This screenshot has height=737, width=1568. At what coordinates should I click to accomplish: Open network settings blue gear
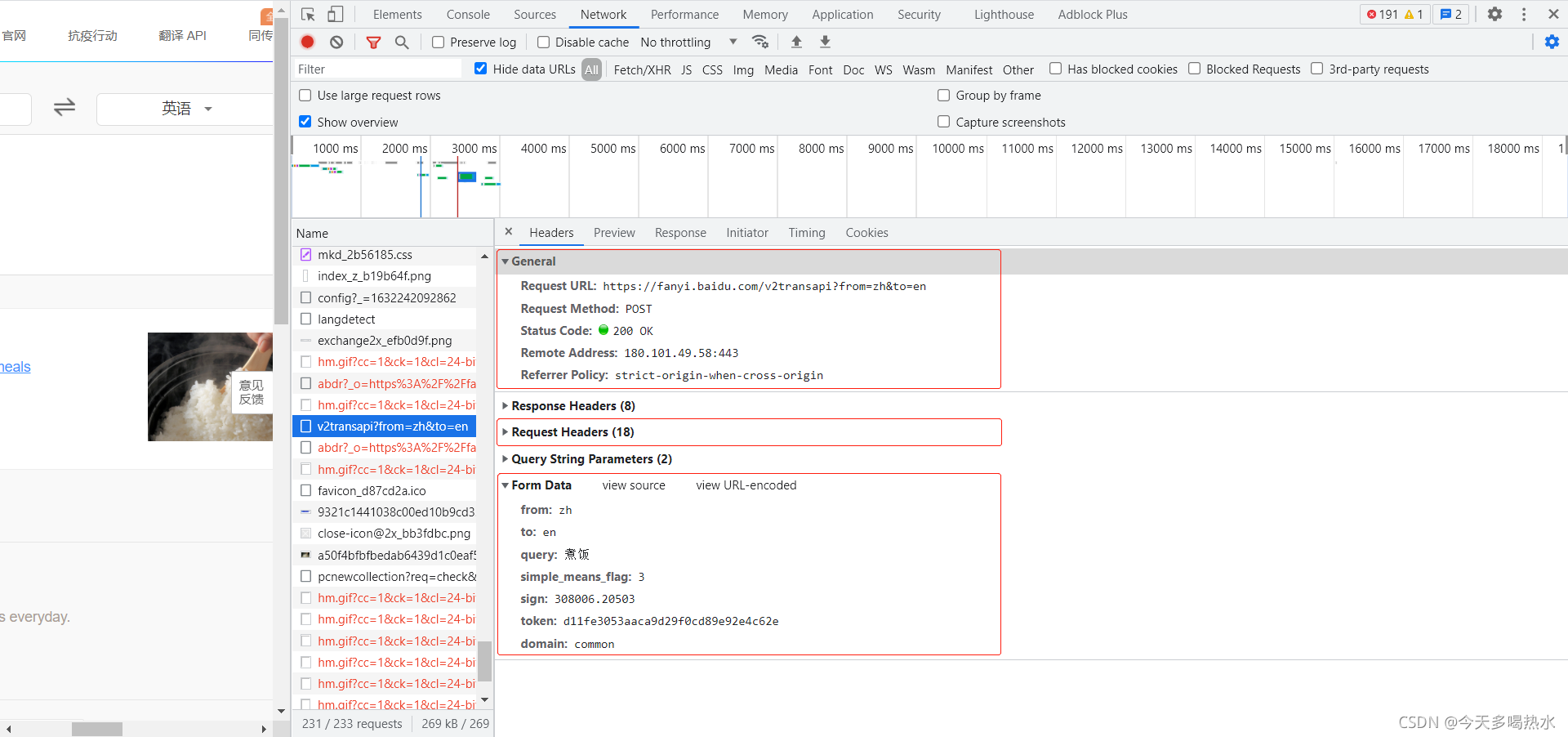[1552, 42]
